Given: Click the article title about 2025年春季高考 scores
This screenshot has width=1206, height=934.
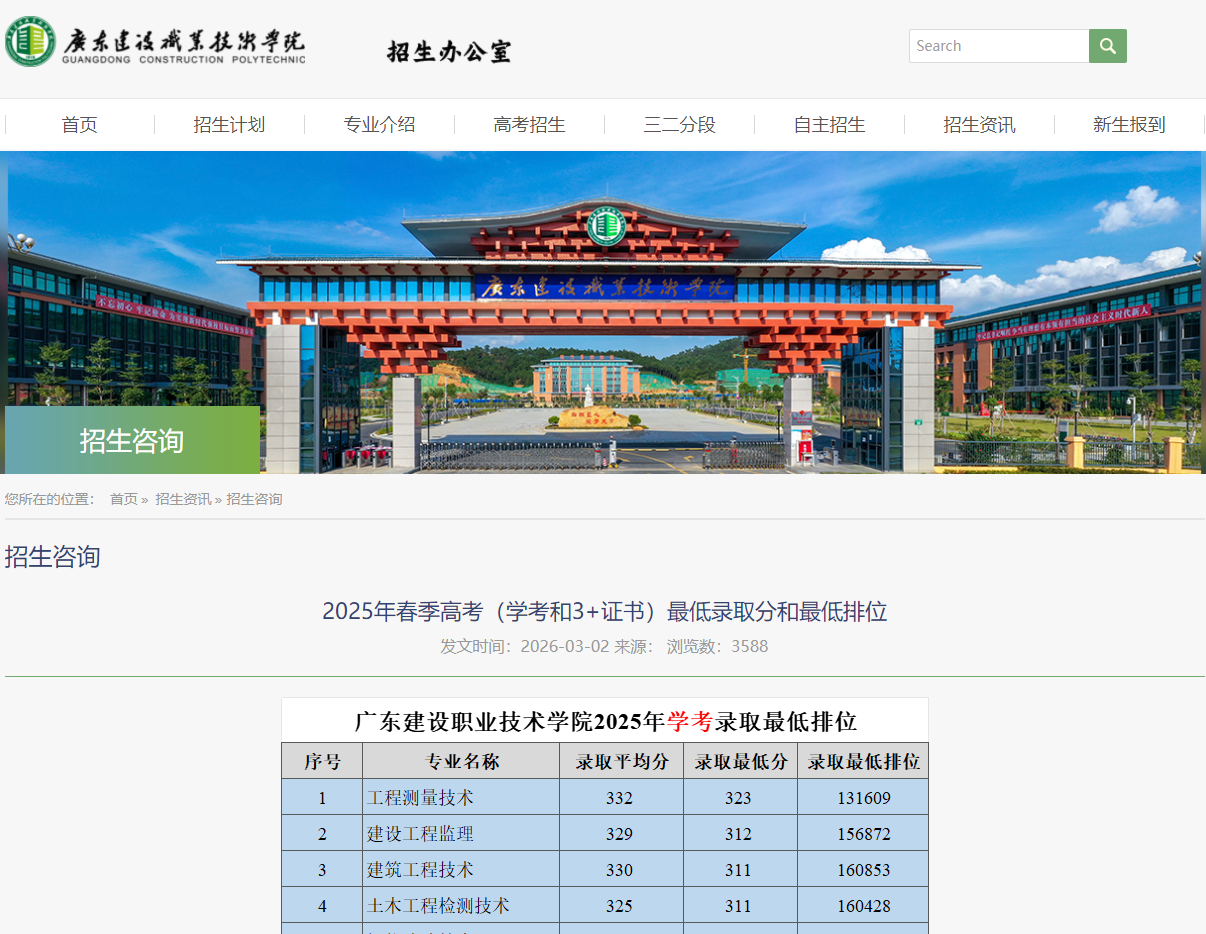Looking at the screenshot, I should pyautogui.click(x=604, y=612).
